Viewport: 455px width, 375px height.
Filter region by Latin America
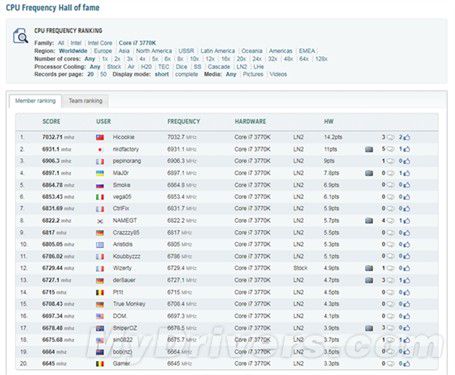tap(218, 51)
